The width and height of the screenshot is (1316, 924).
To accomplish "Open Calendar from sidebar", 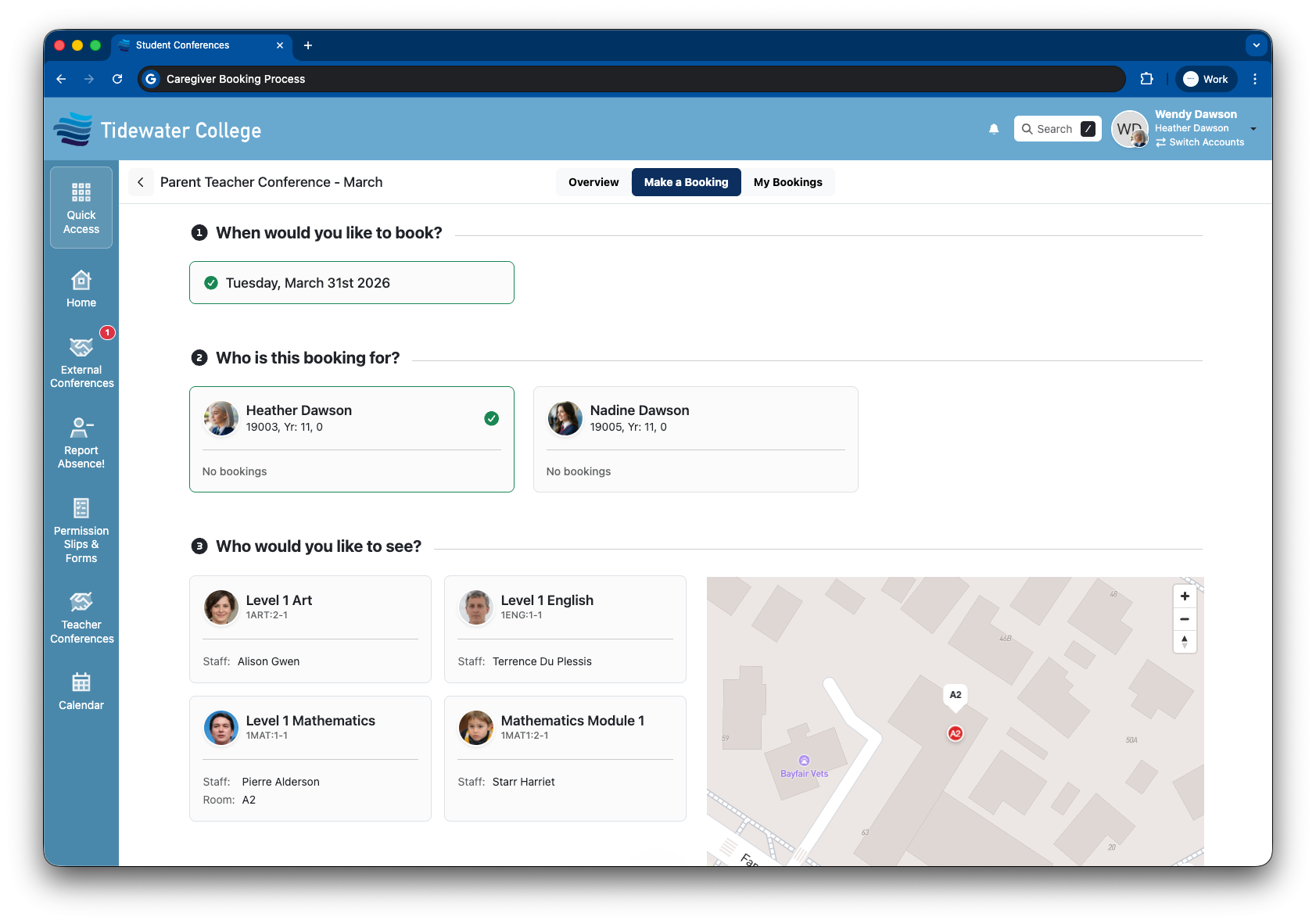I will pos(81,692).
